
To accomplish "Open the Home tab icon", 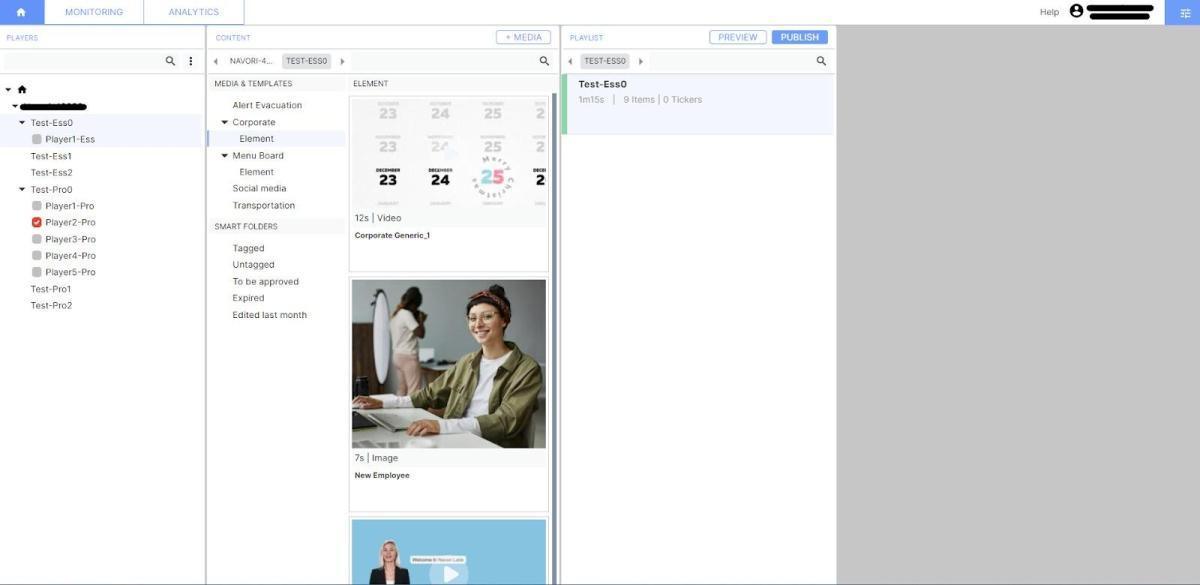I will coord(21,12).
